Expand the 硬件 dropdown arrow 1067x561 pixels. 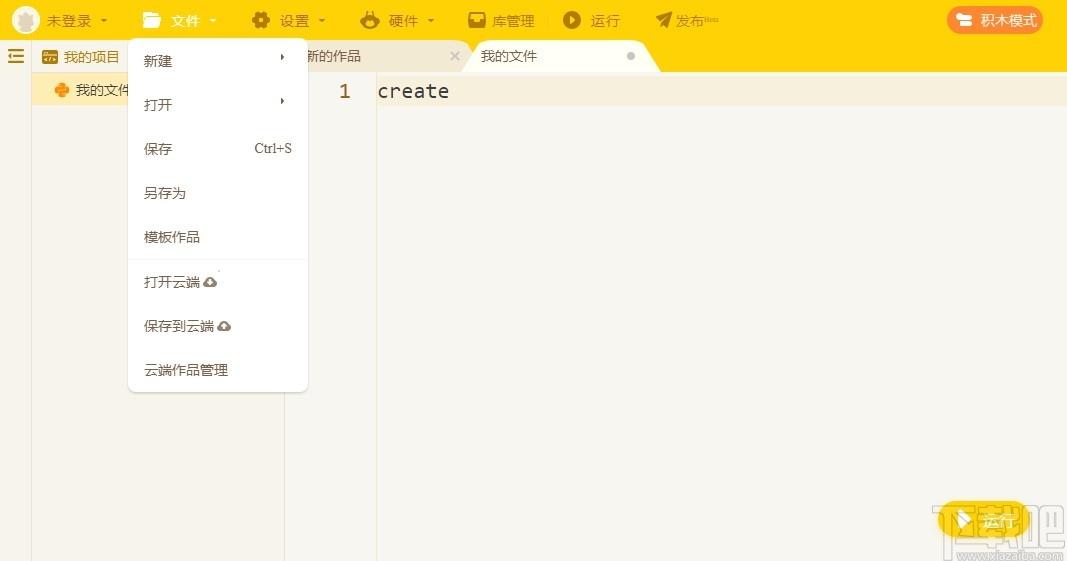431,21
